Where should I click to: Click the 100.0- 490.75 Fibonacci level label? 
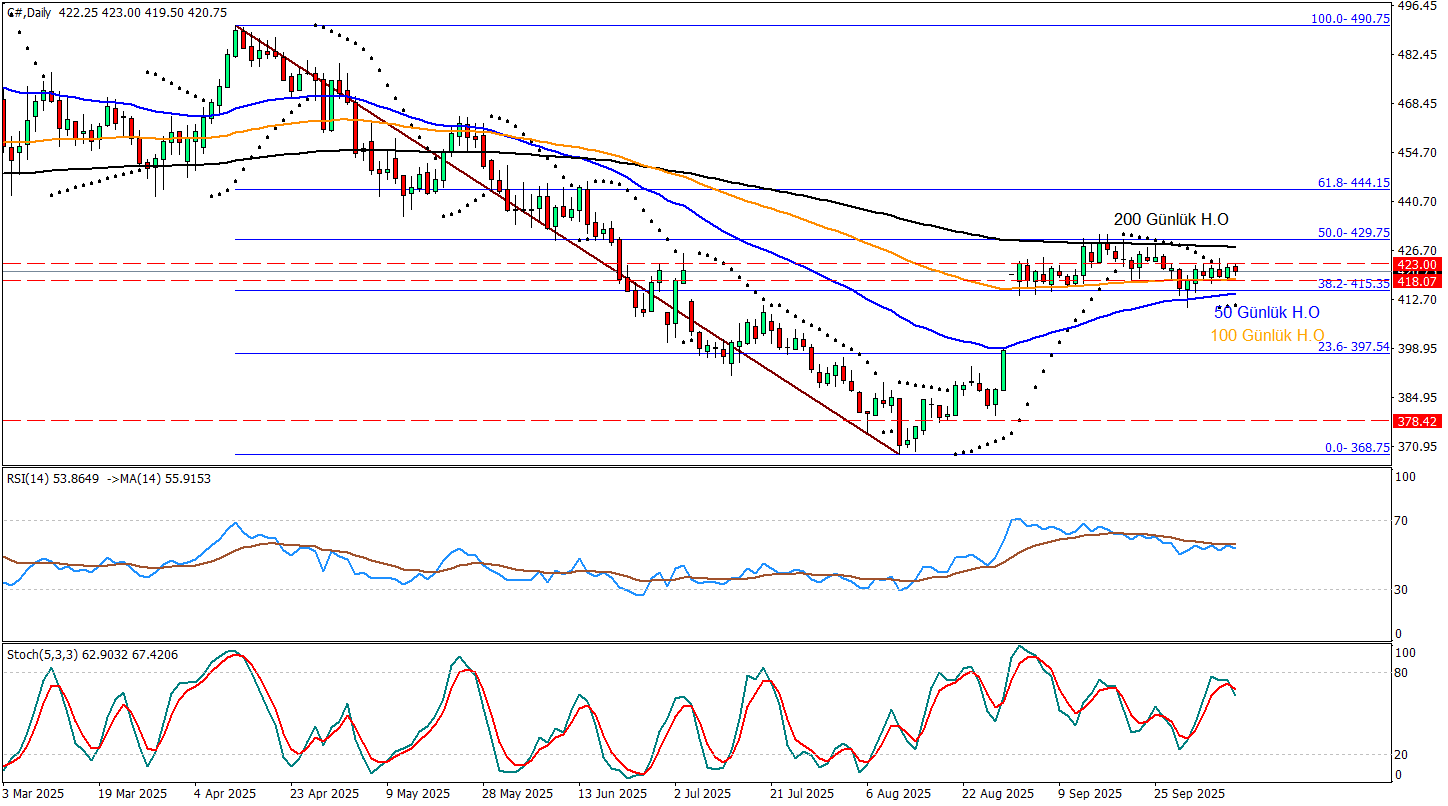[1350, 19]
